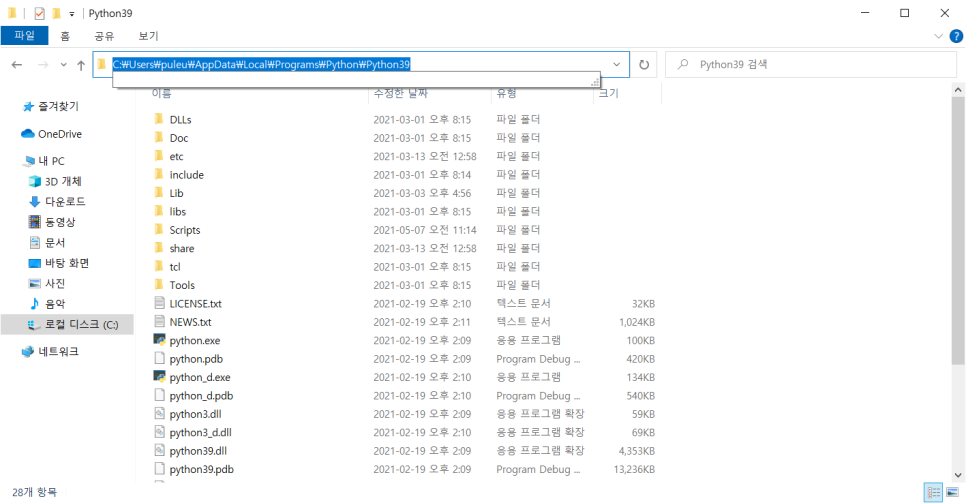Screen dimensions: 966x503
Task: Go up one folder level arrow
Action: (x=81, y=65)
